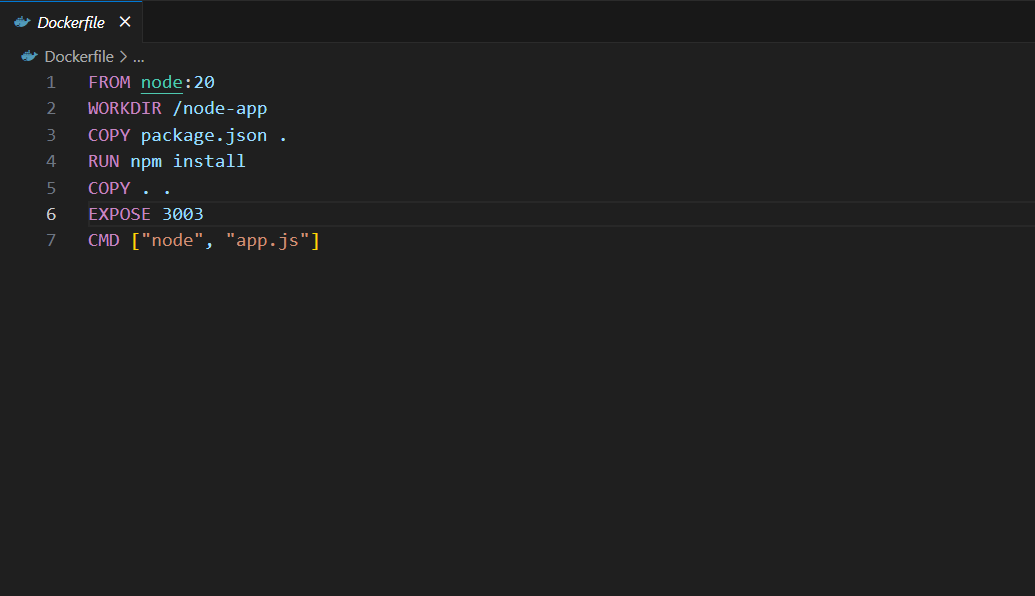Click the COPY keyword on line 5
1035x596 pixels.
point(109,188)
